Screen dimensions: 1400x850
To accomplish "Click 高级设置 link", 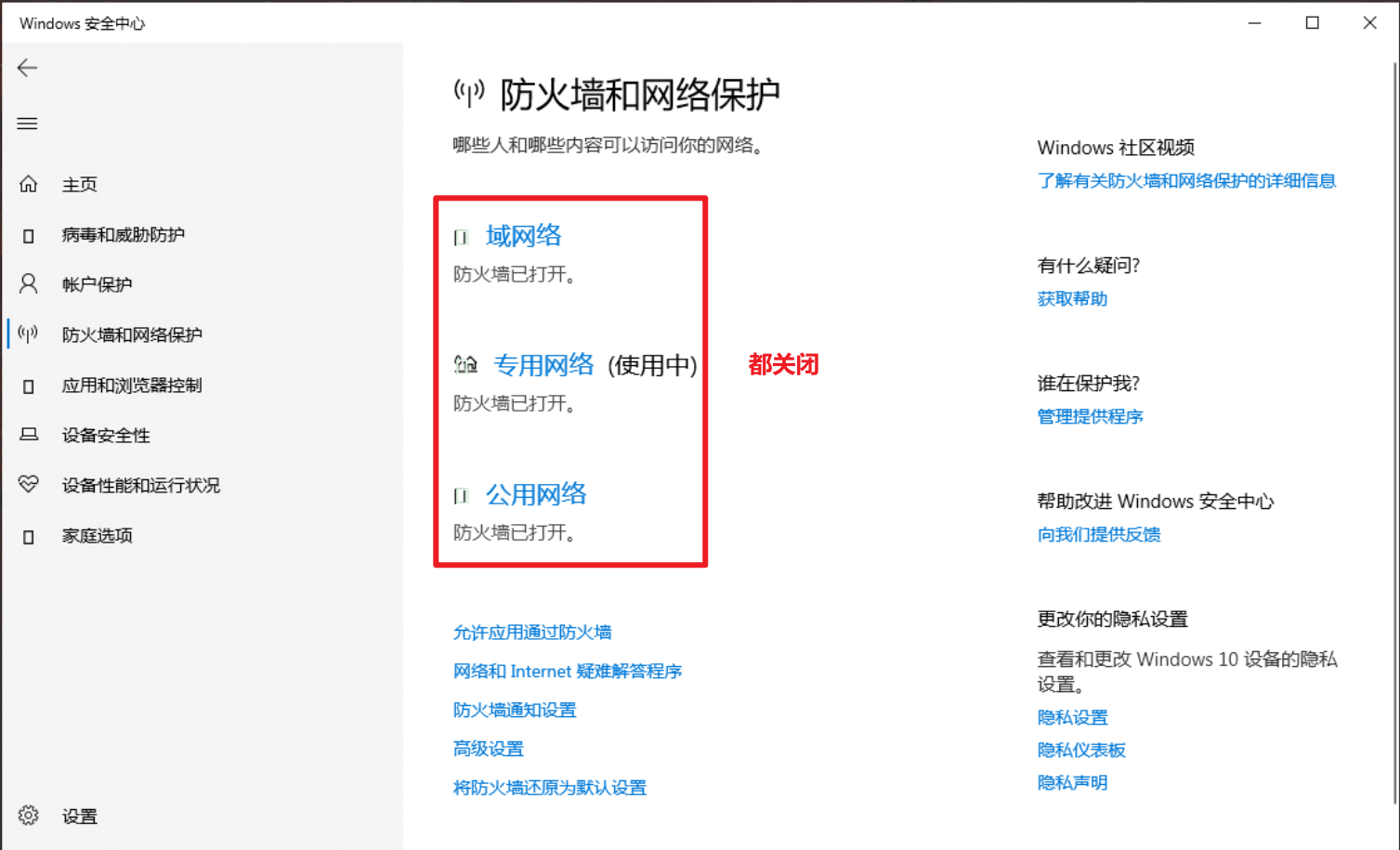I will pyautogui.click(x=489, y=749).
